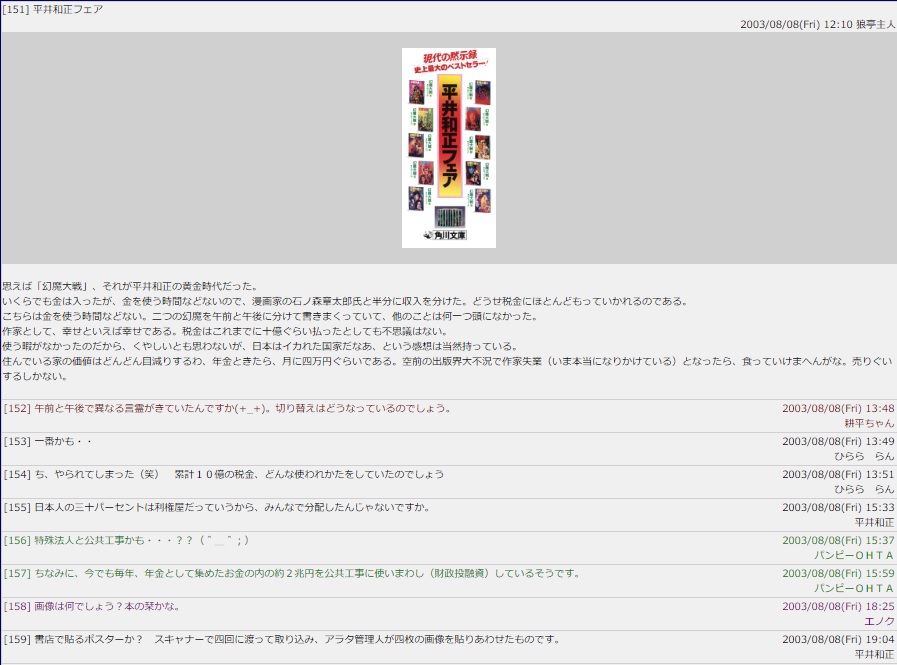Viewport: 897px width, 665px height.
Task: Click the 平井和正フェア poster image
Action: click(x=448, y=148)
